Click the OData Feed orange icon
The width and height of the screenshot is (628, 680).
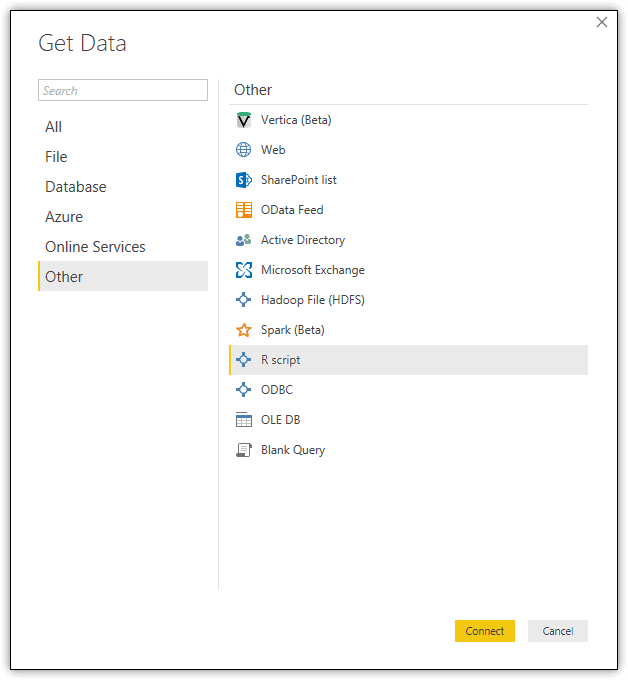pyautogui.click(x=243, y=210)
